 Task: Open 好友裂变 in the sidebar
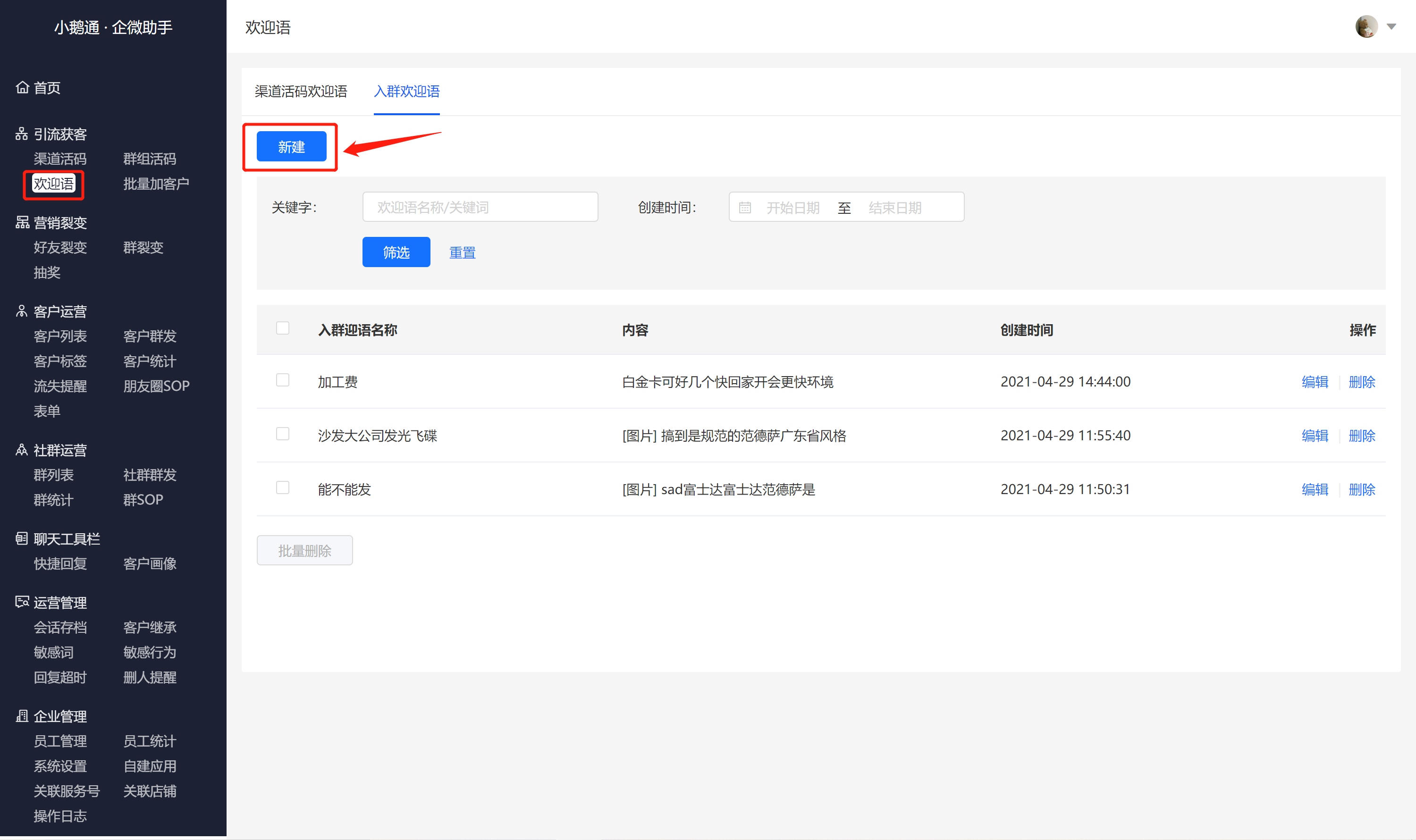(60, 247)
